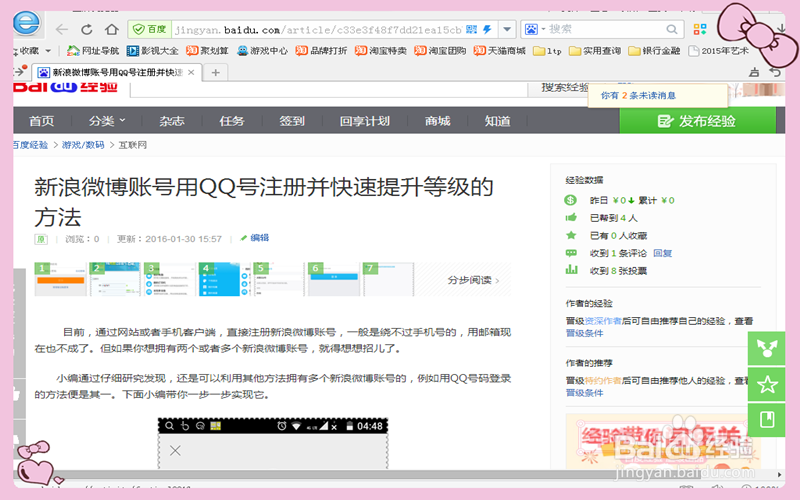
Task: Click the magnifier search icon
Action: 672,30
